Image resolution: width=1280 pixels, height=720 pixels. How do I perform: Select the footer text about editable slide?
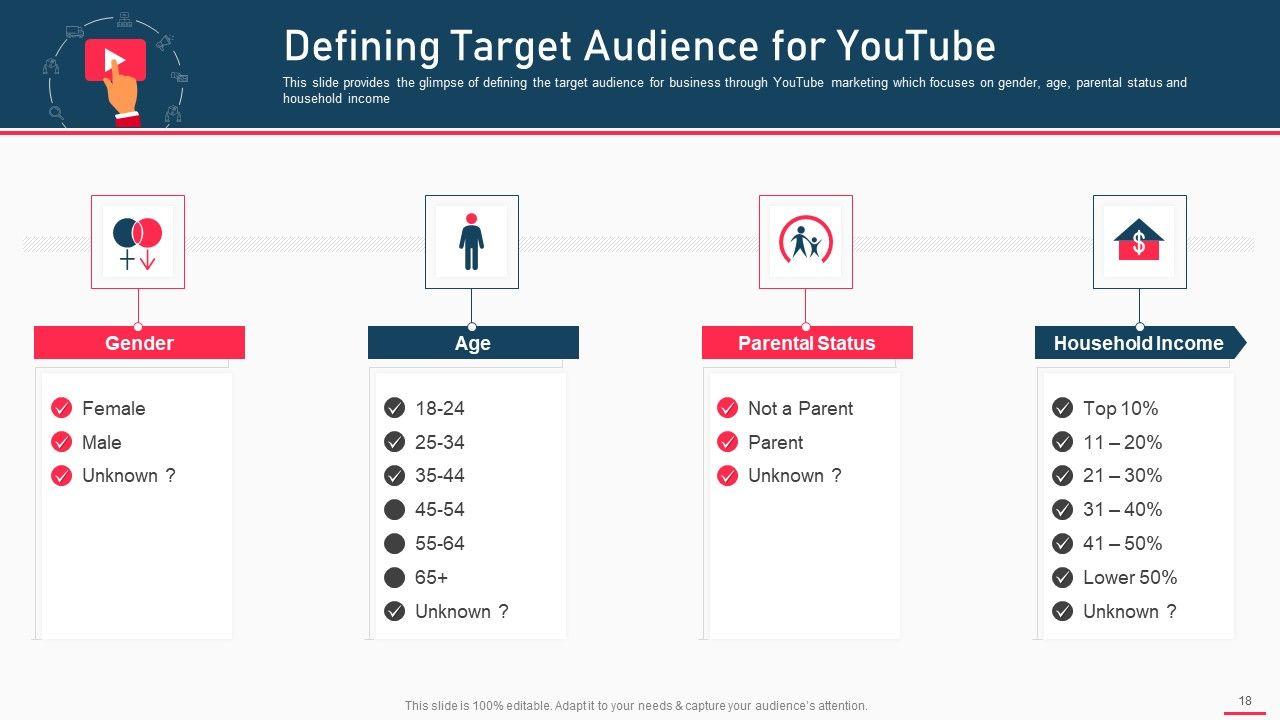point(636,706)
